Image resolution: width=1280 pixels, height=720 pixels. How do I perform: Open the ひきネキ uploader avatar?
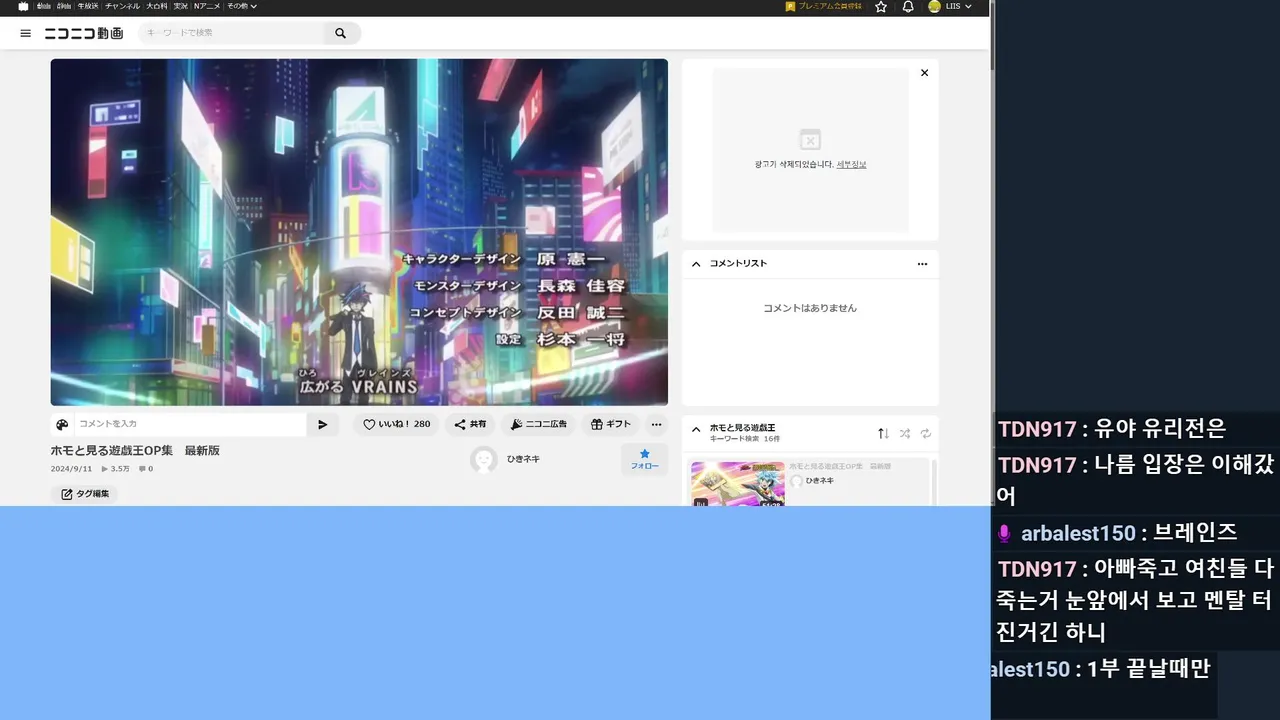coord(484,459)
